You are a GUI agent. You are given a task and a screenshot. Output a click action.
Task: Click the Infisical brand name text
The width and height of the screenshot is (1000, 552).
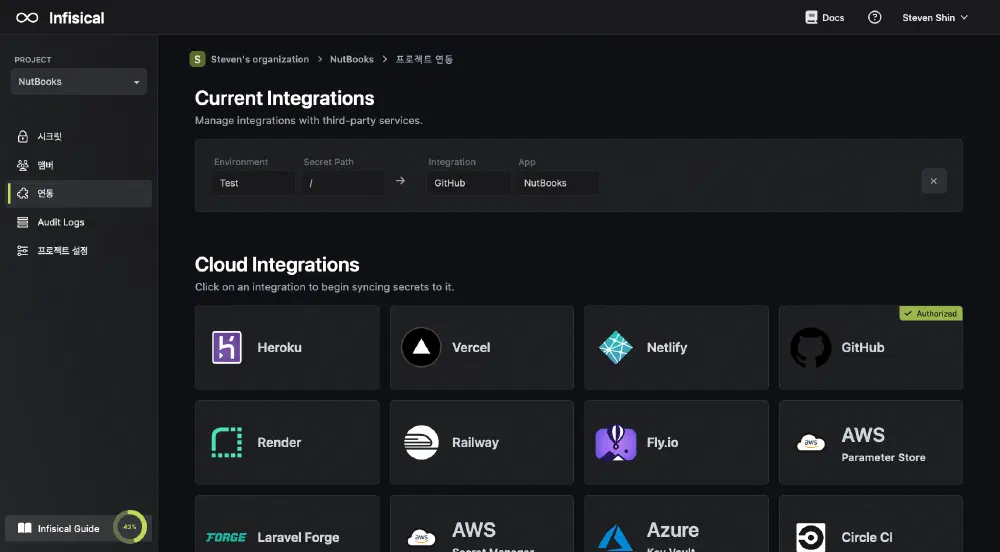[x=77, y=18]
